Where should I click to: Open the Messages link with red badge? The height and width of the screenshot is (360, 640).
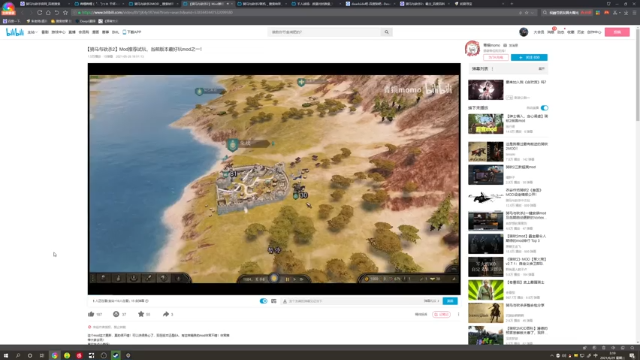[551, 32]
